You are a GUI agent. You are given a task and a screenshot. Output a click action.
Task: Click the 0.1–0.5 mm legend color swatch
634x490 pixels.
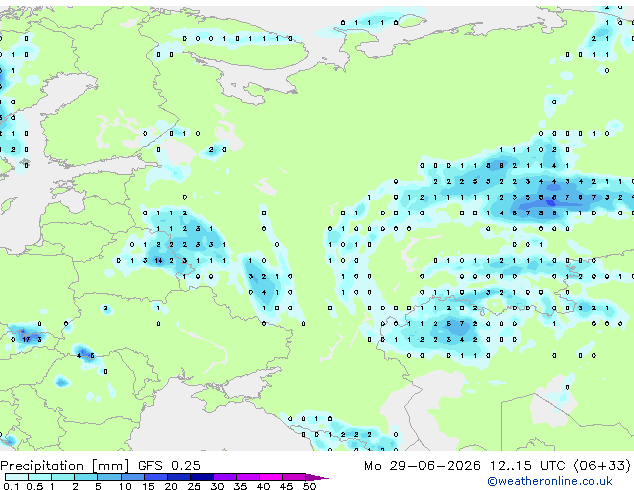click(x=17, y=477)
